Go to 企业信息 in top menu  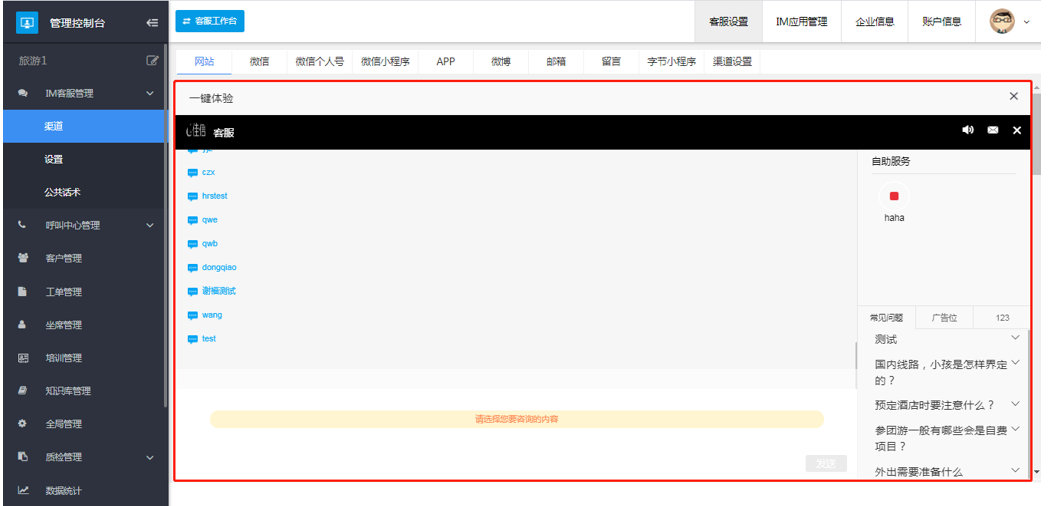tap(874, 22)
